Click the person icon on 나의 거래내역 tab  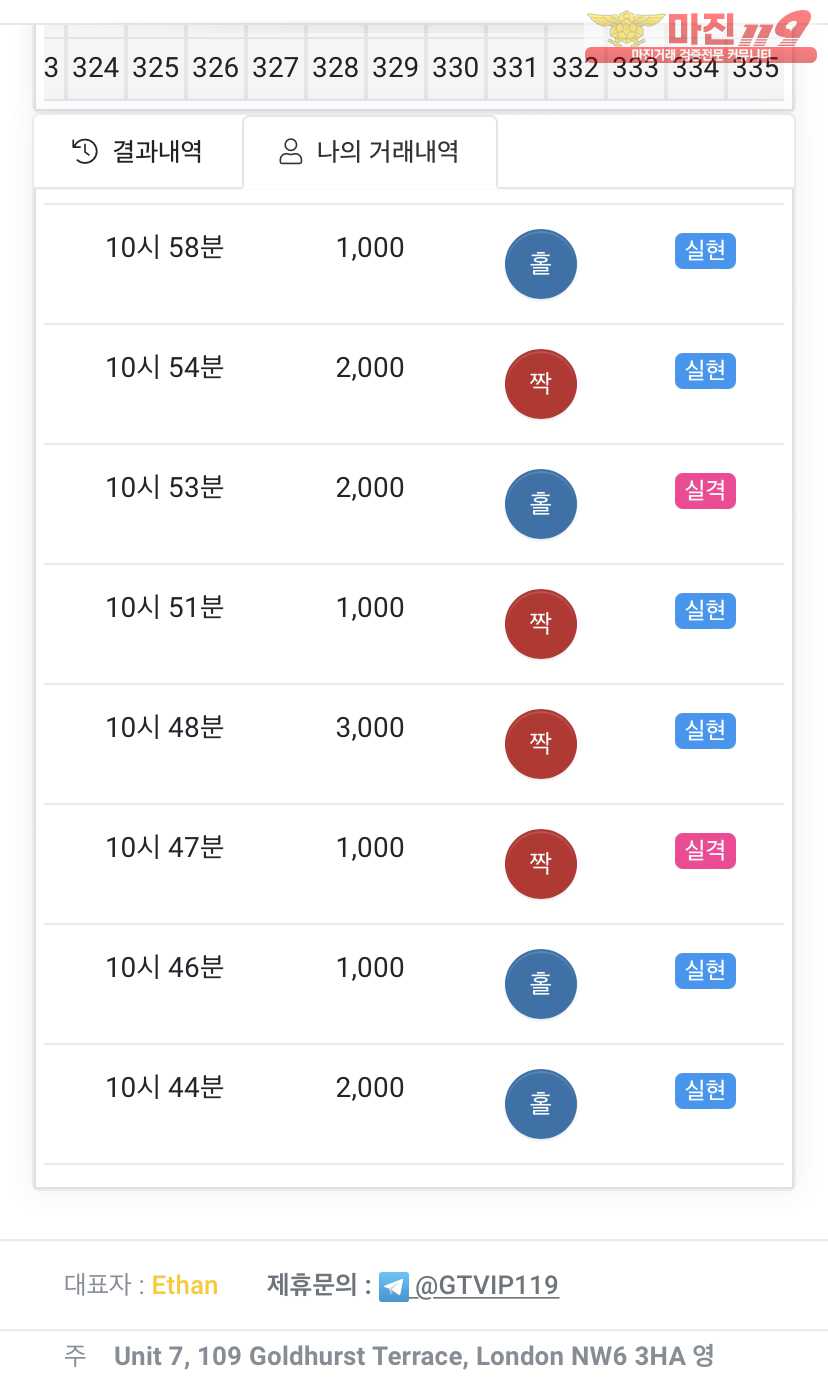click(291, 152)
